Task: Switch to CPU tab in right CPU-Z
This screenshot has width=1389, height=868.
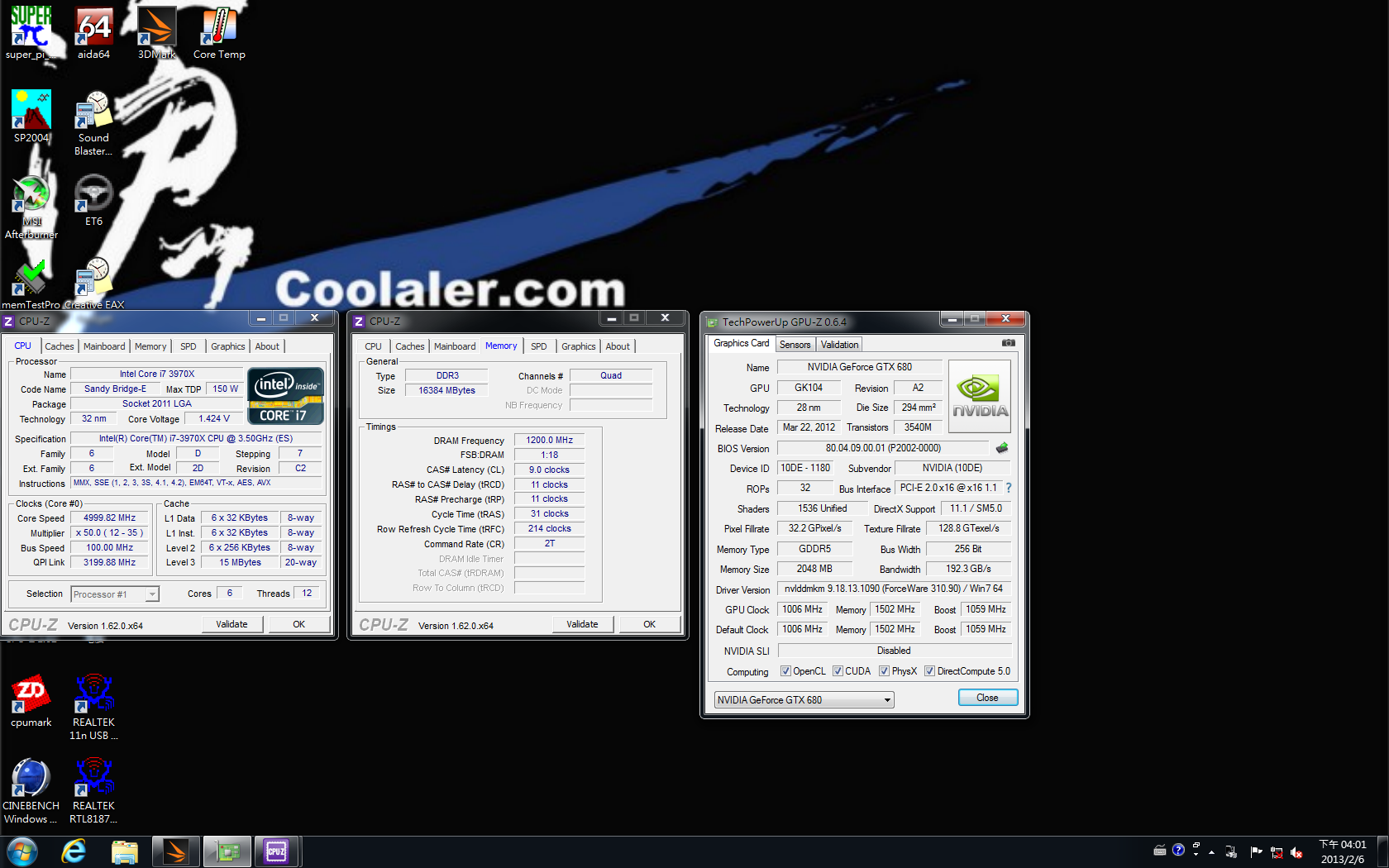Action: click(373, 346)
